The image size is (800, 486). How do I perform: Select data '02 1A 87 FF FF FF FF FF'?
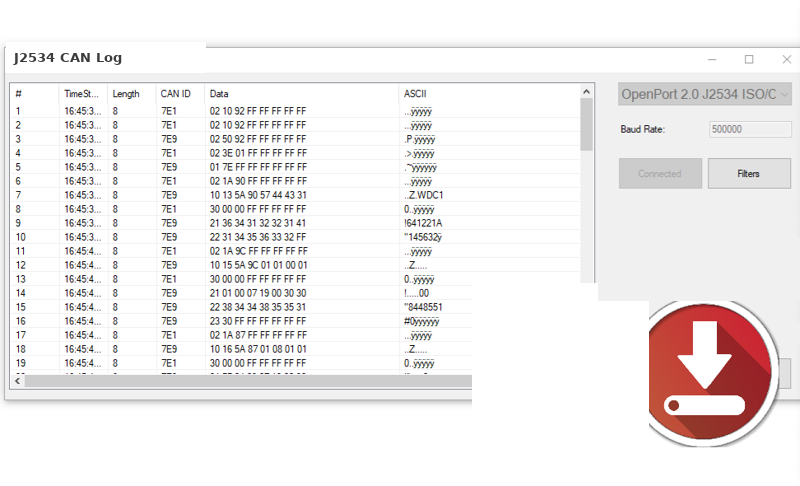(258, 335)
